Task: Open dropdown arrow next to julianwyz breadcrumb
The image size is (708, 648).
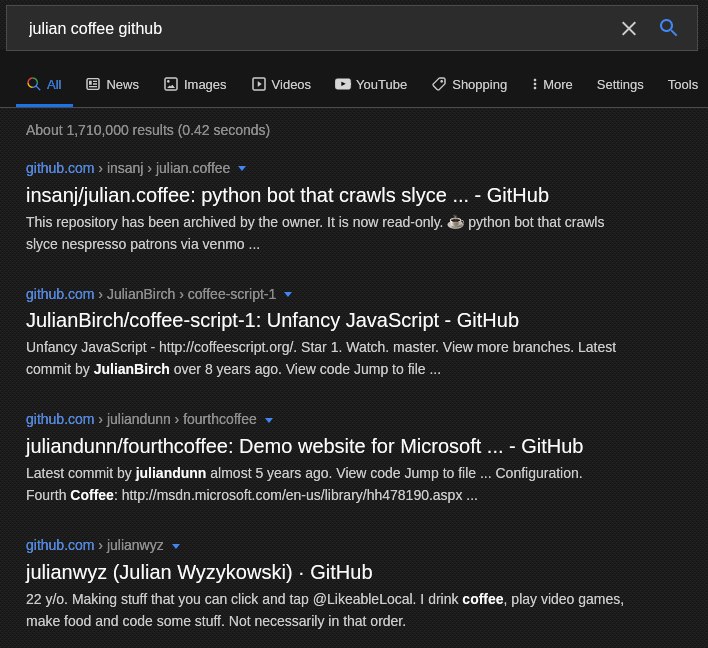Action: click(x=176, y=546)
